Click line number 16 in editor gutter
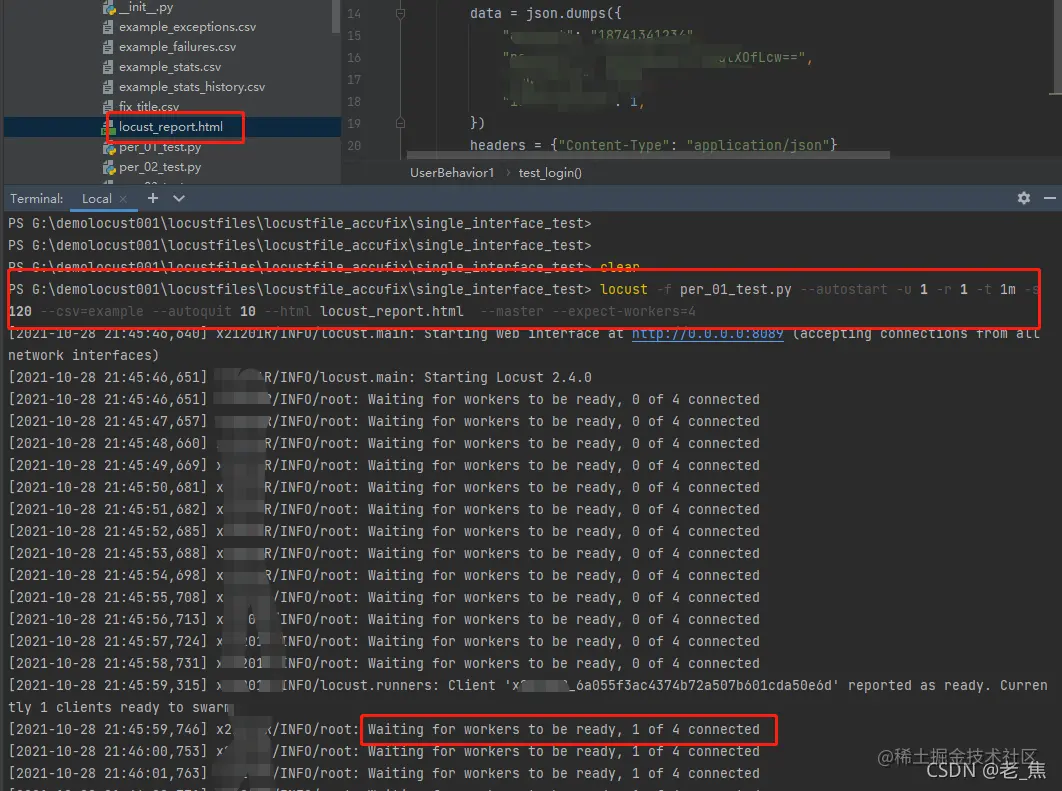Viewport: 1062px width, 791px height. click(x=354, y=58)
